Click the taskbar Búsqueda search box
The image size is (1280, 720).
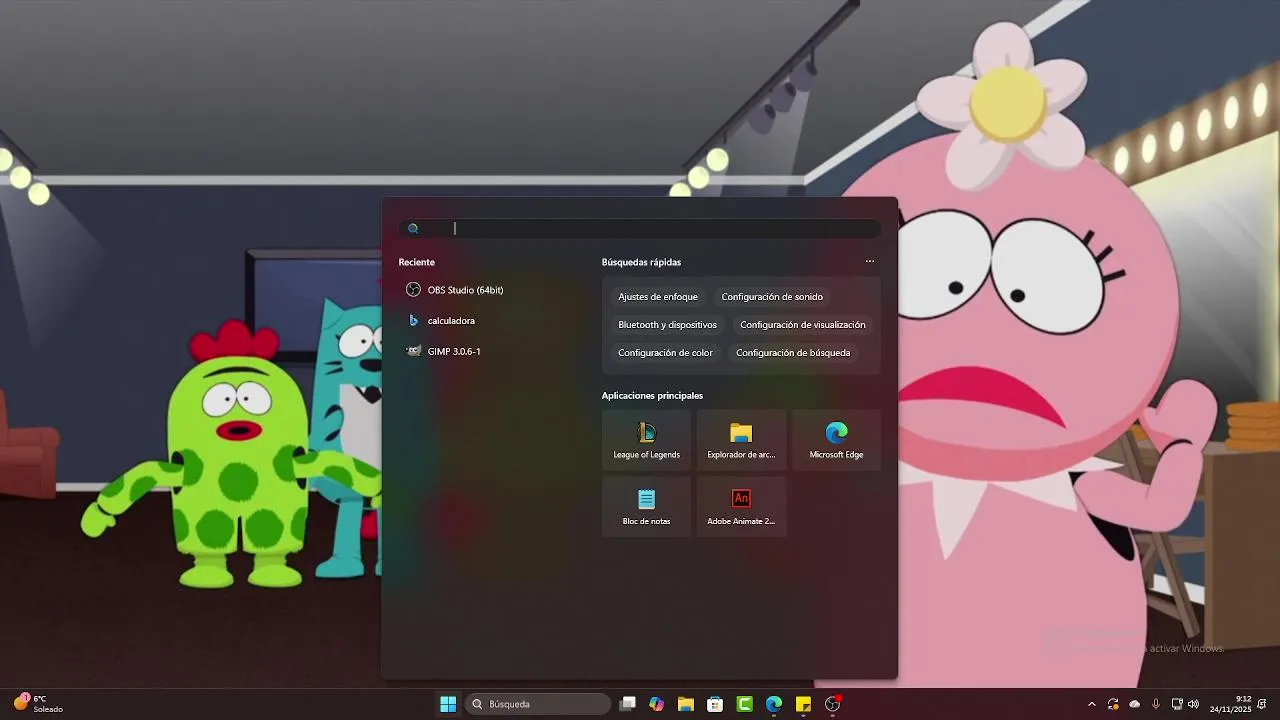click(538, 704)
